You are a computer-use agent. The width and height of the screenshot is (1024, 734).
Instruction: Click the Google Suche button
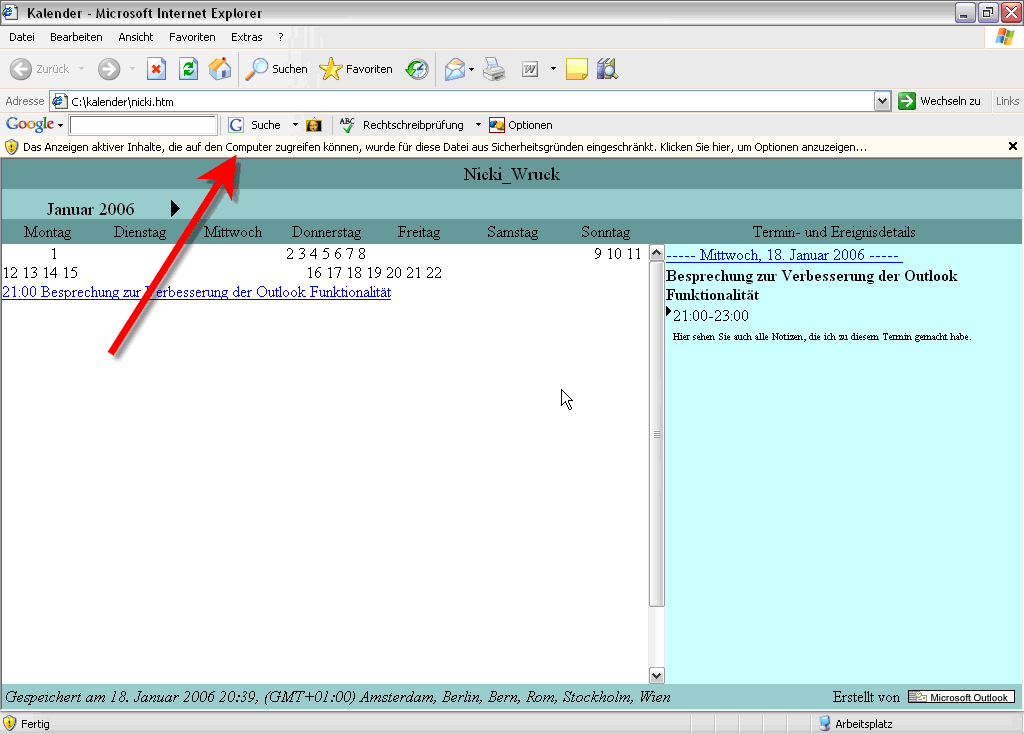click(x=255, y=125)
